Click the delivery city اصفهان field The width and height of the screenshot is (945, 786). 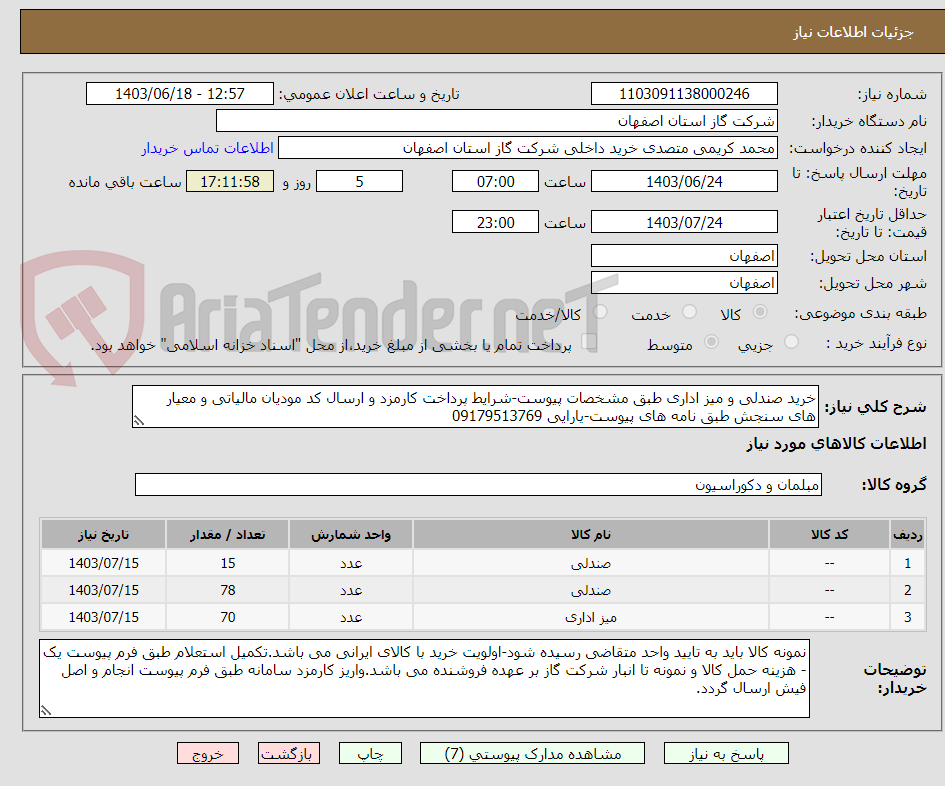684,283
